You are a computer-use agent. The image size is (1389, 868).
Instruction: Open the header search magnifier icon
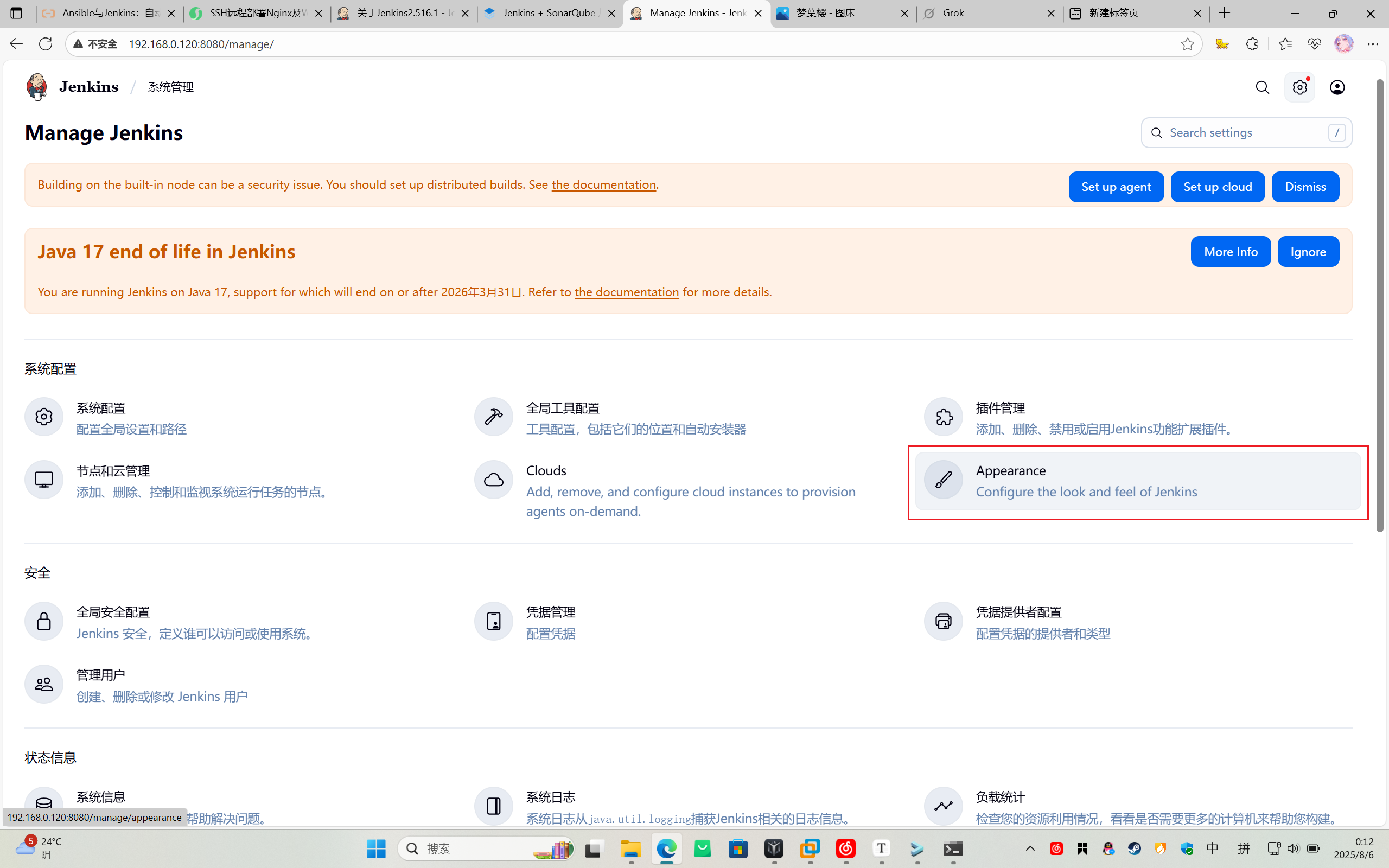[x=1262, y=87]
